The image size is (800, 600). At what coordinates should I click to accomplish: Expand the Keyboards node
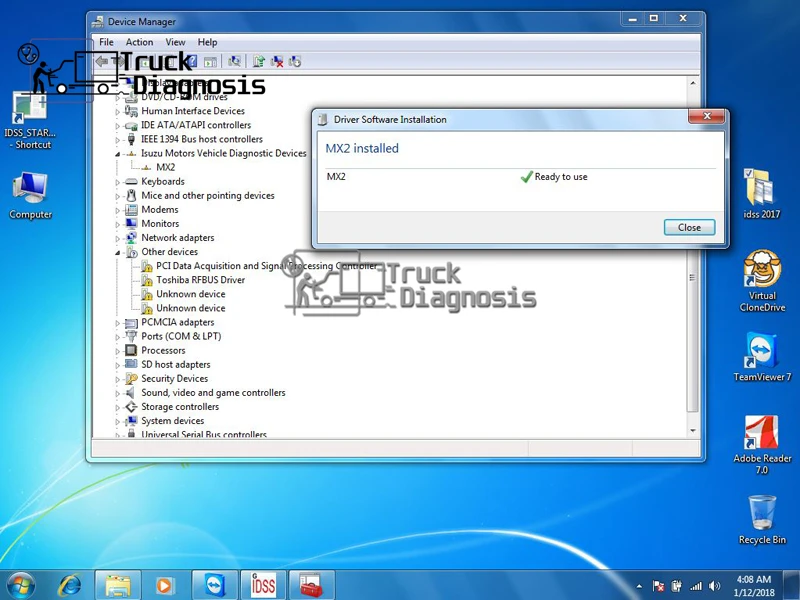(117, 182)
